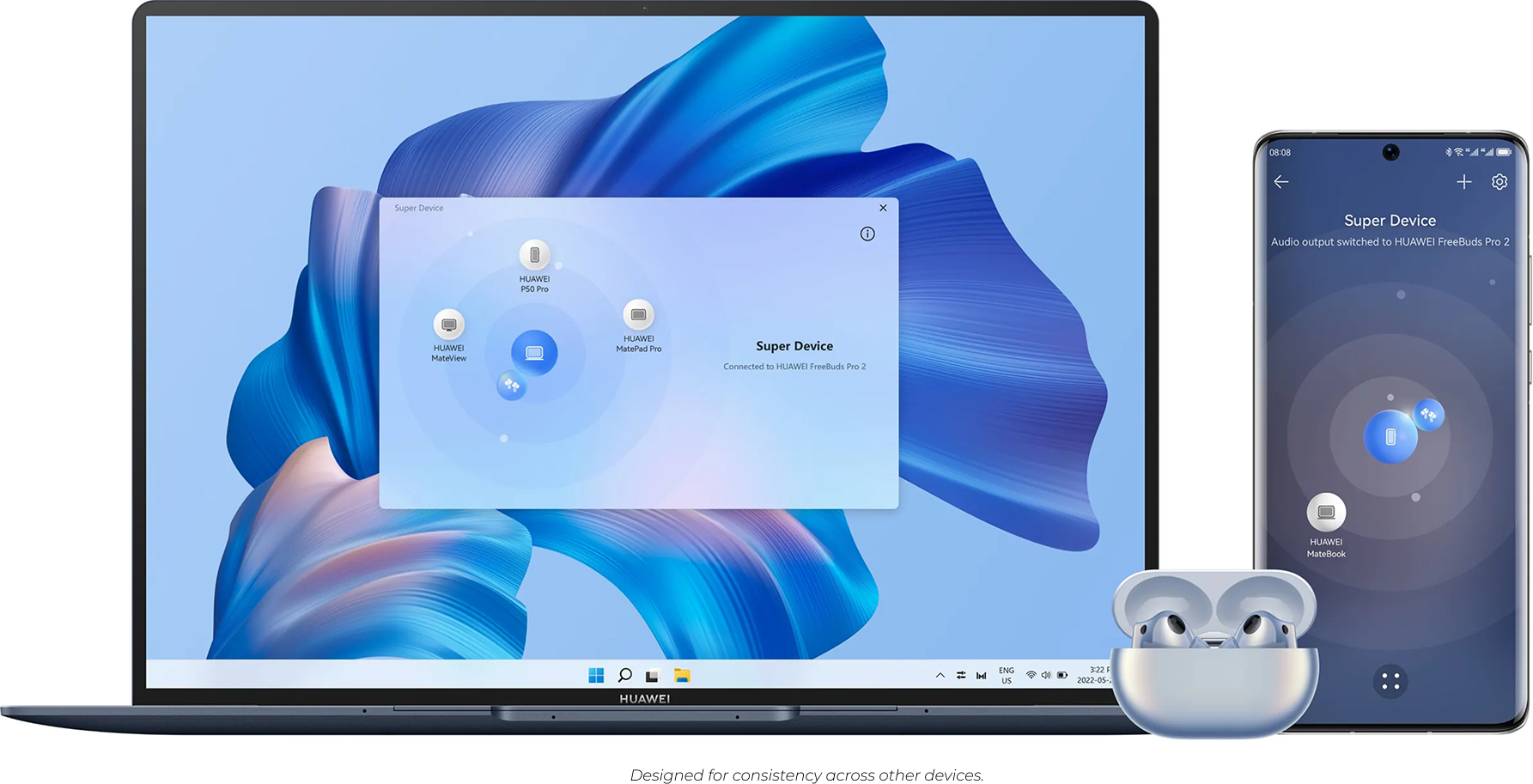The width and height of the screenshot is (1533, 784).
Task: Open settings gear on phone Super Device
Action: point(1500,182)
